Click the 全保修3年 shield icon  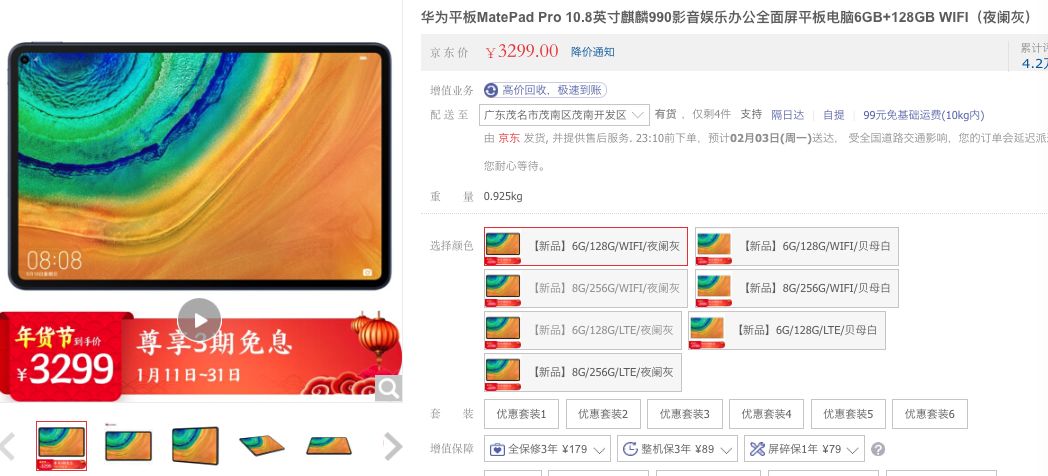pos(497,449)
